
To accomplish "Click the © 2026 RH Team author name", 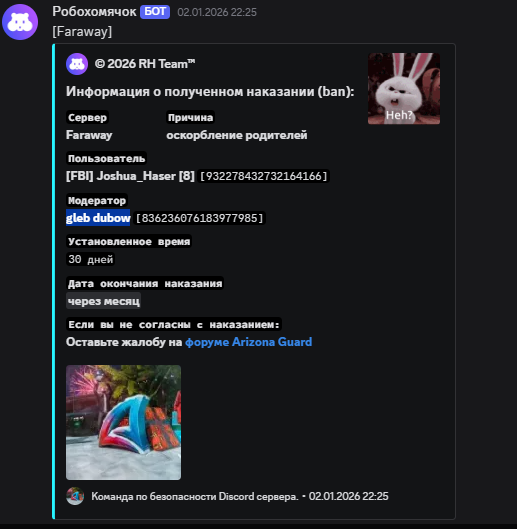I will pos(145,64).
